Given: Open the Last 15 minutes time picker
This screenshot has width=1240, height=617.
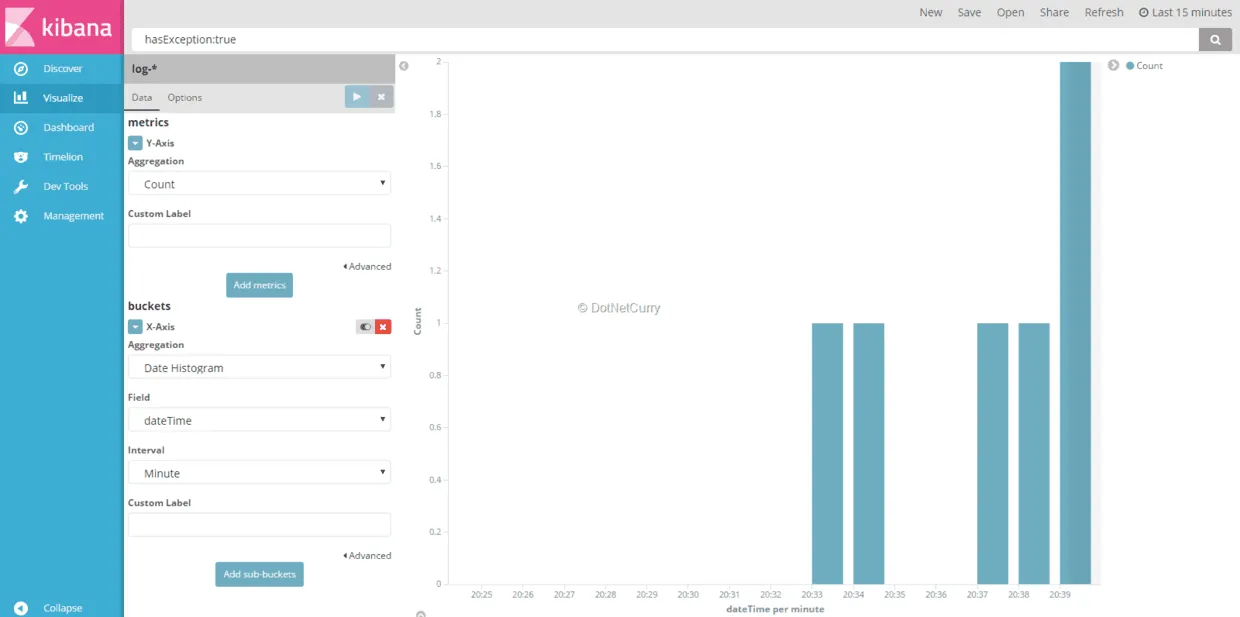Looking at the screenshot, I should coord(1185,13).
